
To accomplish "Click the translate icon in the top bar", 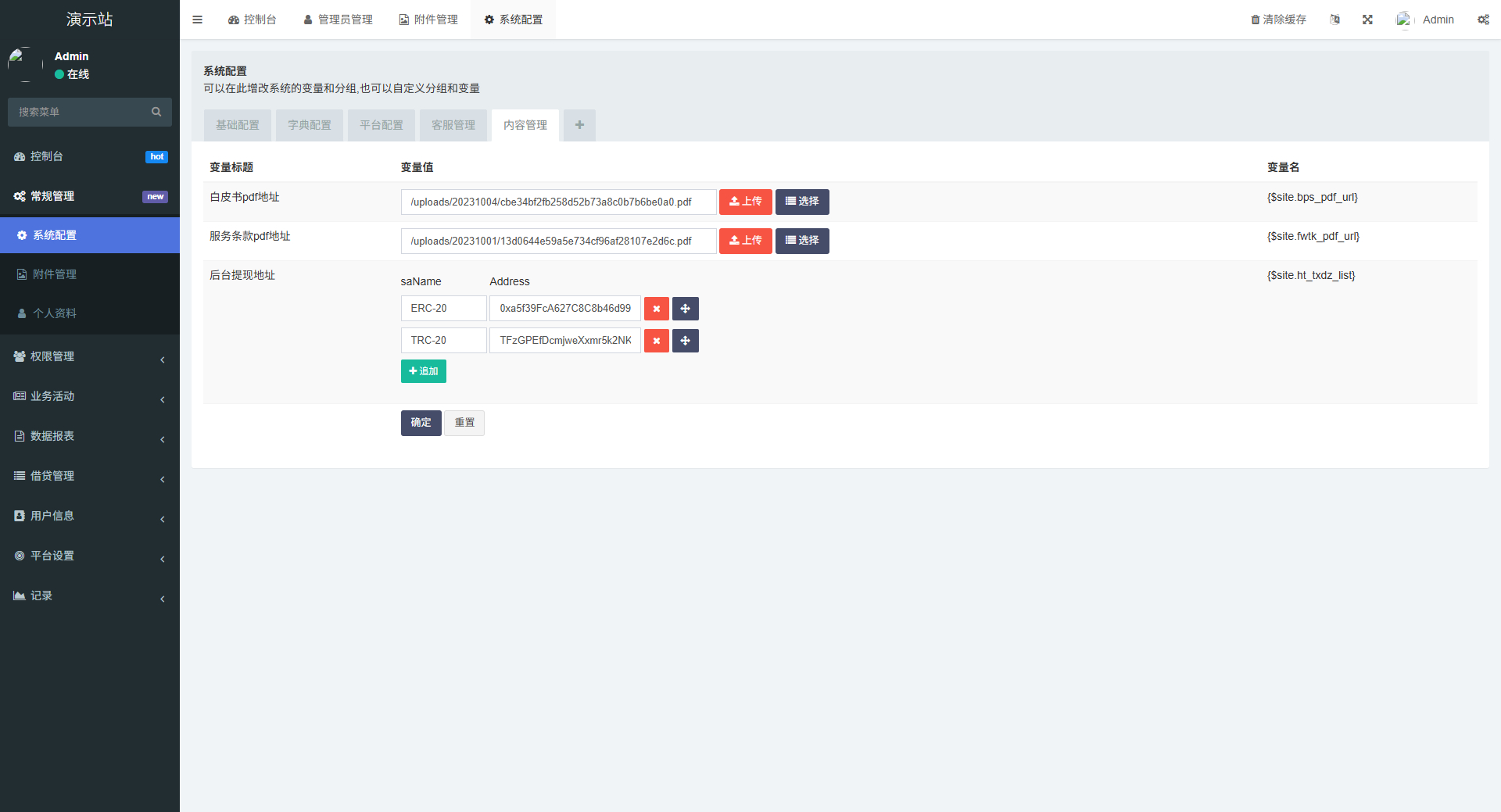I will coord(1334,19).
